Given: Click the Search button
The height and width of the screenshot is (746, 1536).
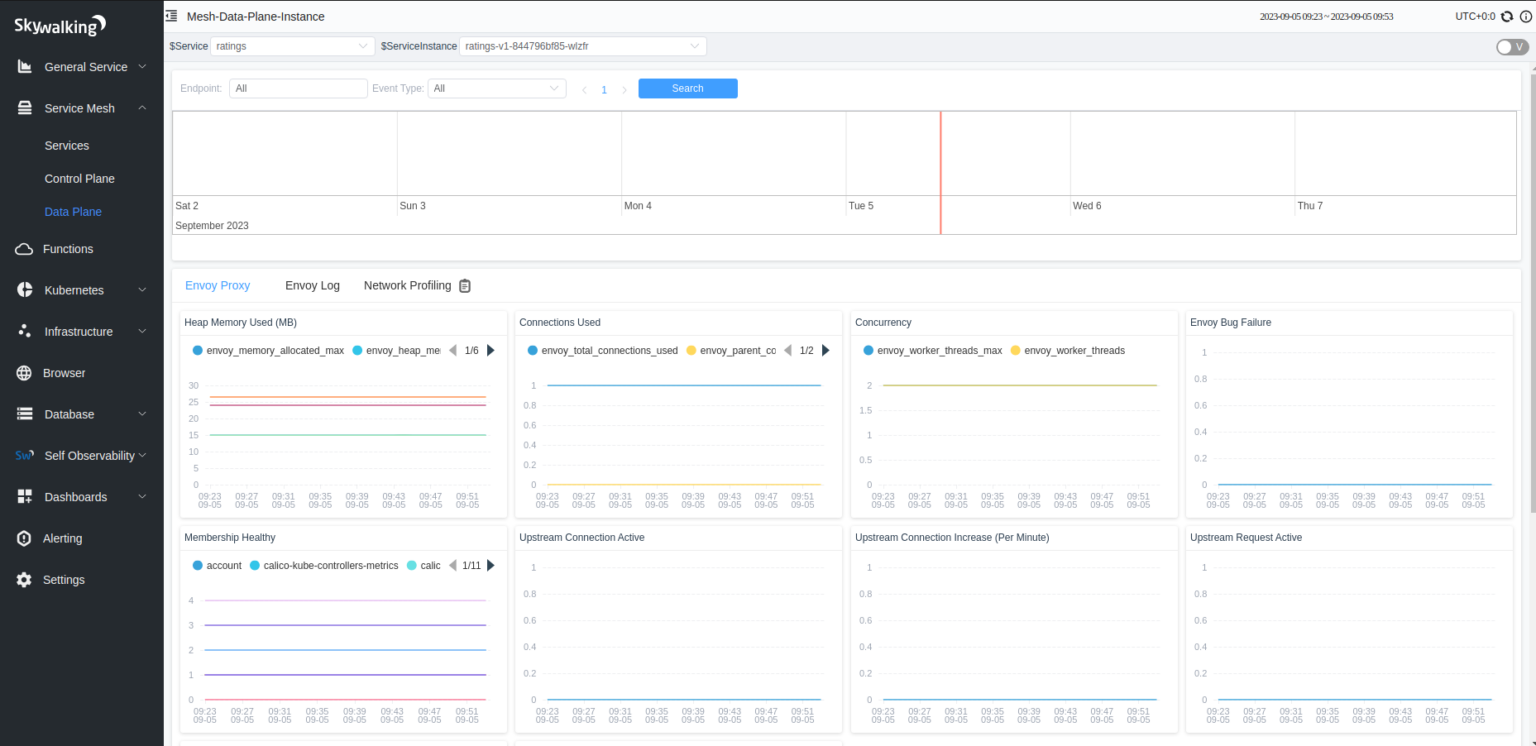Looking at the screenshot, I should click(x=687, y=88).
